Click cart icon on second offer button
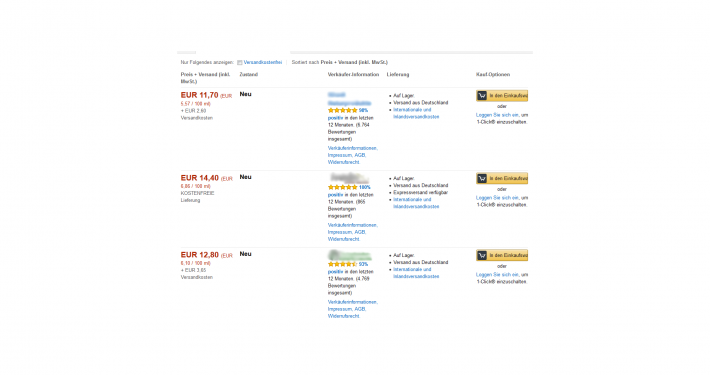710x375 pixels. click(482, 178)
